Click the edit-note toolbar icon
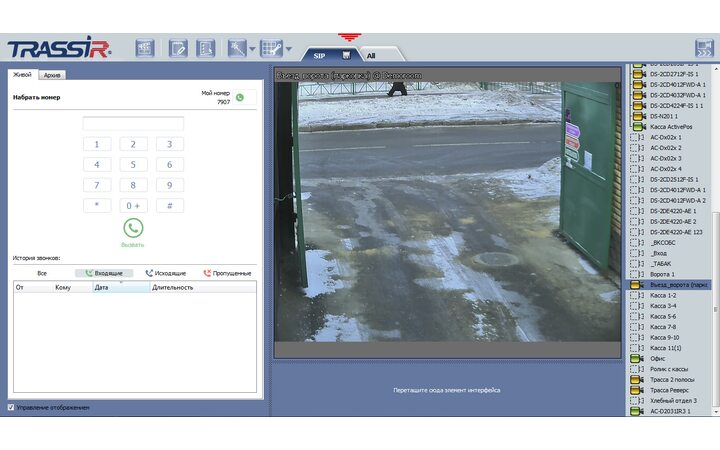The height and width of the screenshot is (450, 720). pos(178,48)
